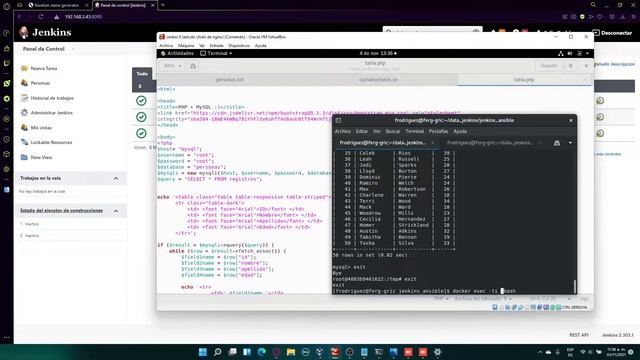Open the Panel de Control breadcrumb dropdown
Image resolution: width=640 pixels, height=360 pixels.
(x=73, y=49)
